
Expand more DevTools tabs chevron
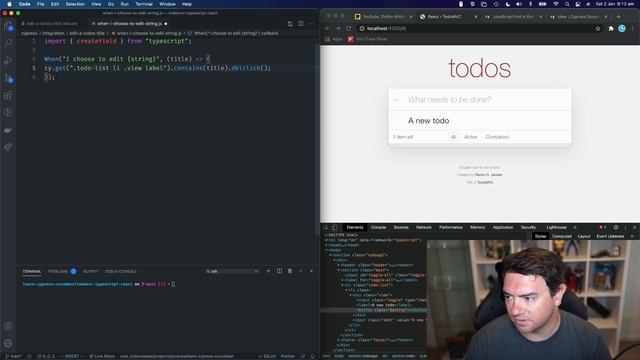pos(575,227)
